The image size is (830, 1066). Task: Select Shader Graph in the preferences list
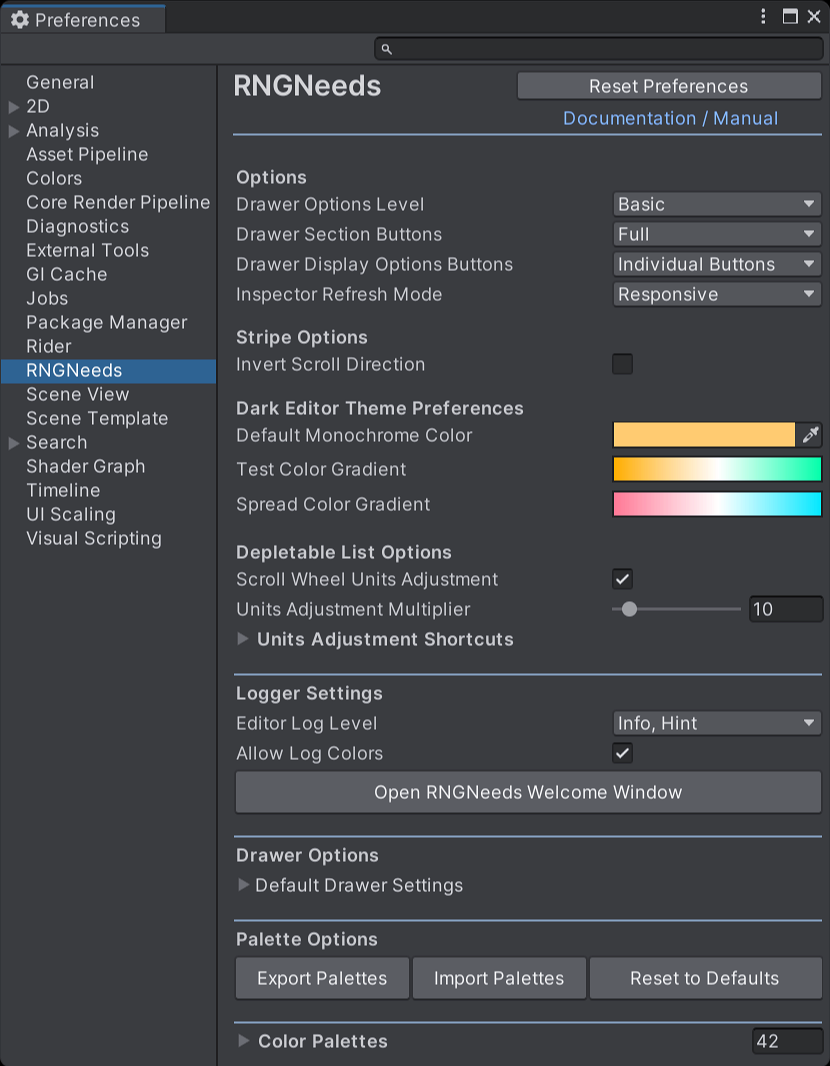tap(86, 466)
